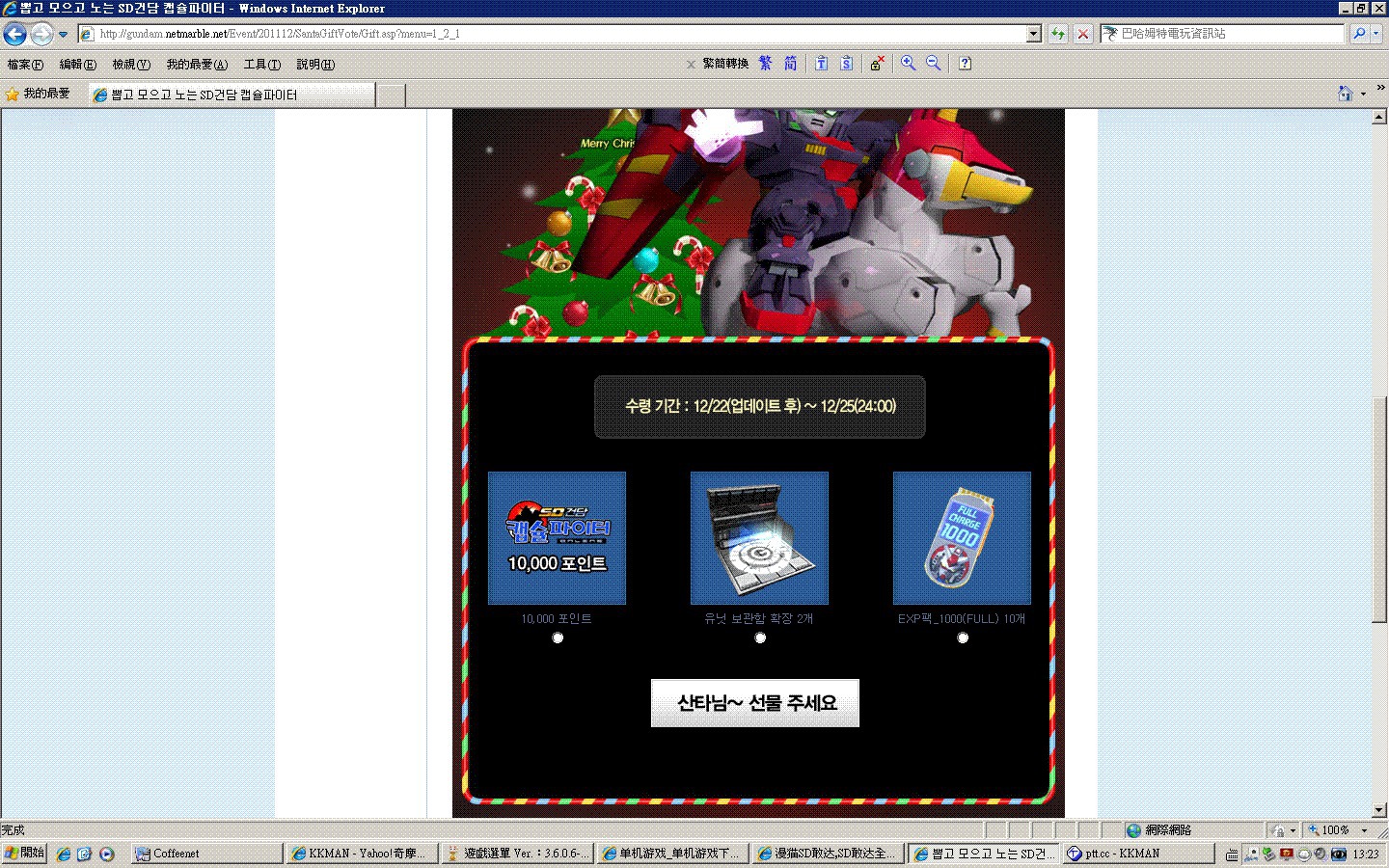Click the 13:23 system clock
Screen dimensions: 1389x868
[1366, 854]
